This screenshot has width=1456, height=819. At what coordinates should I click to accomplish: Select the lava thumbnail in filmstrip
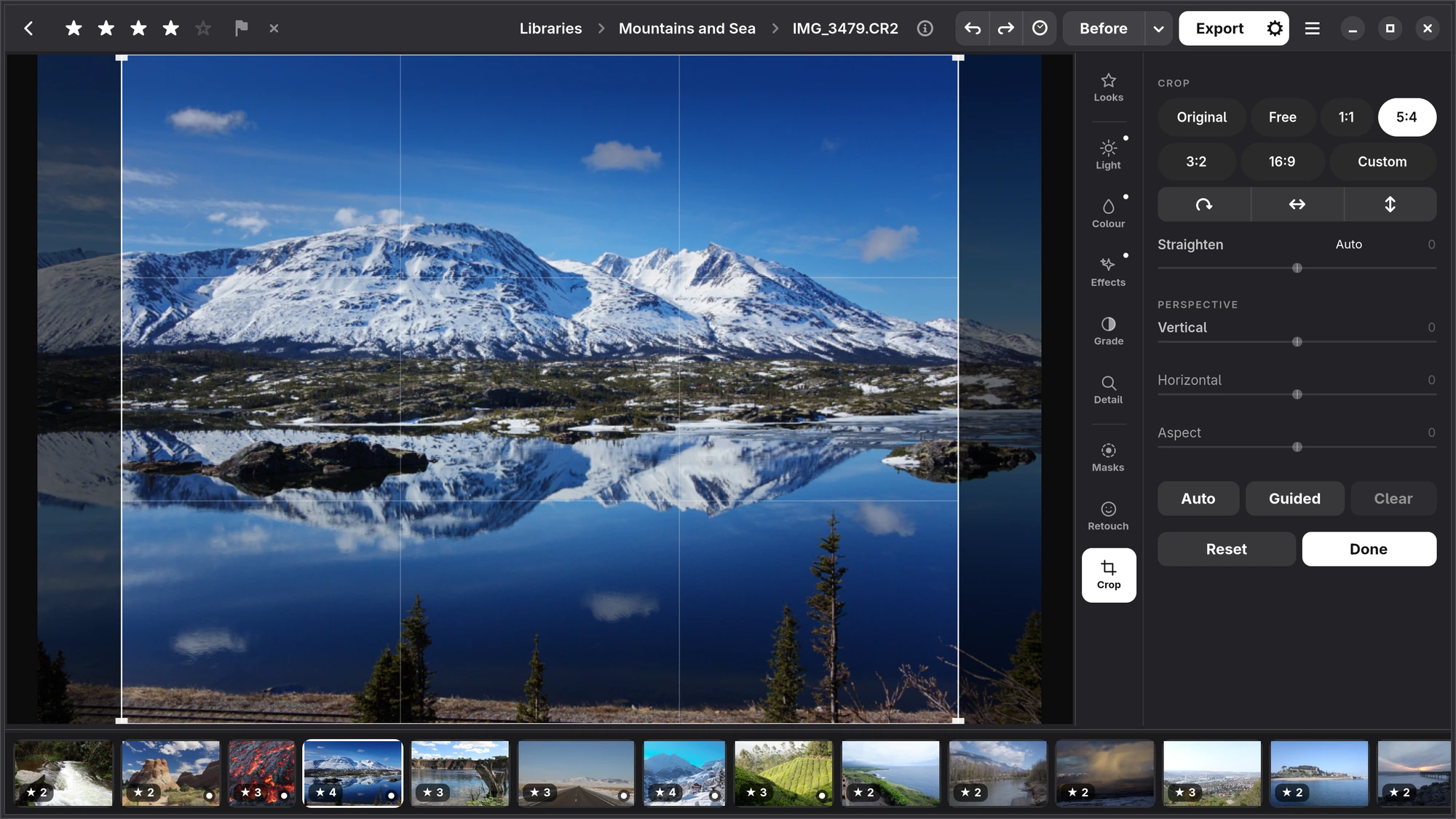click(x=262, y=773)
